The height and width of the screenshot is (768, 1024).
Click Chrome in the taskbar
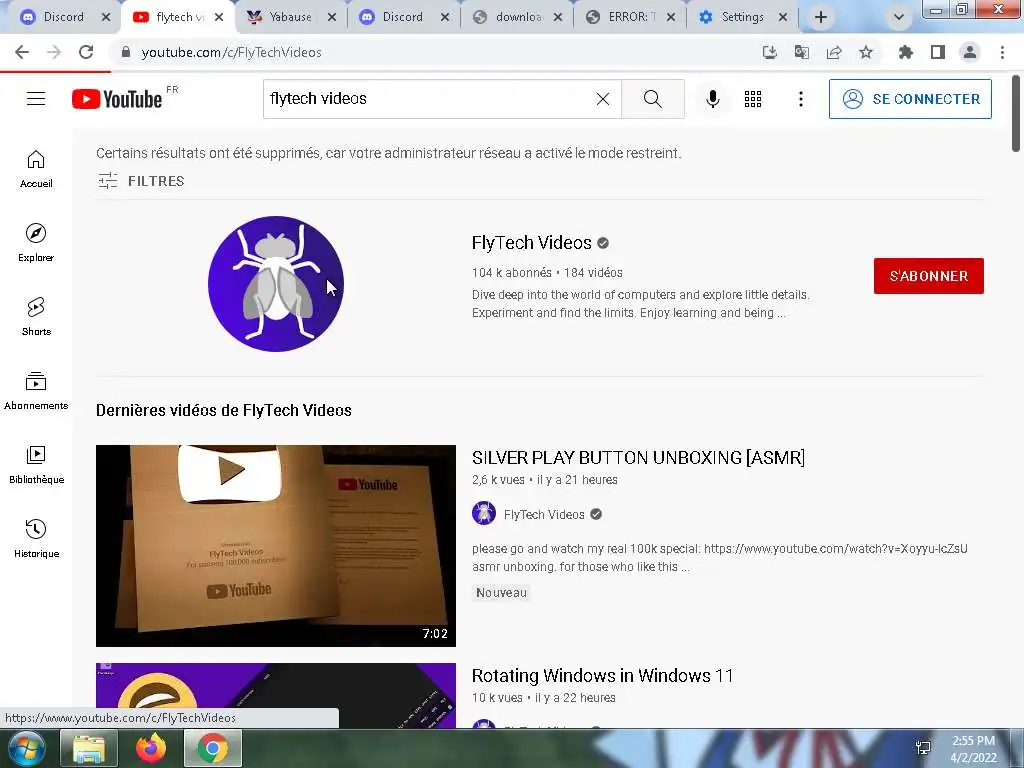tap(213, 748)
